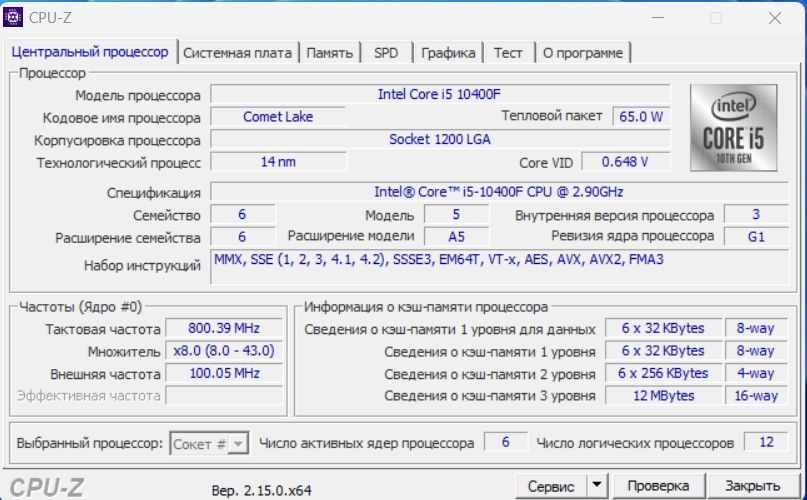Viewport: 807px width, 500px height.
Task: Click the 4-way L2 associativity value
Action: point(756,373)
